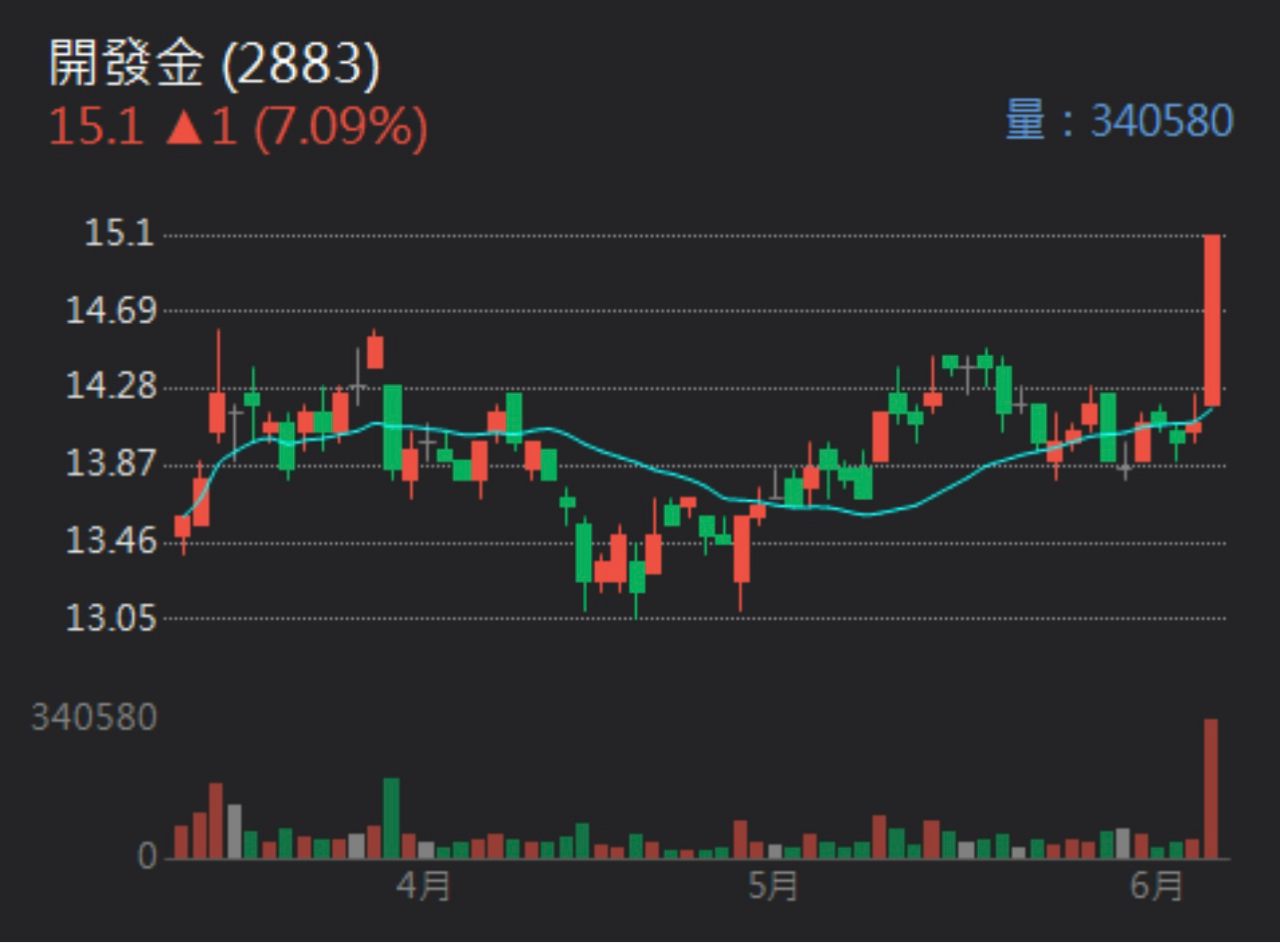
Task: Select the large green volume bar before 4月
Action: 391,818
